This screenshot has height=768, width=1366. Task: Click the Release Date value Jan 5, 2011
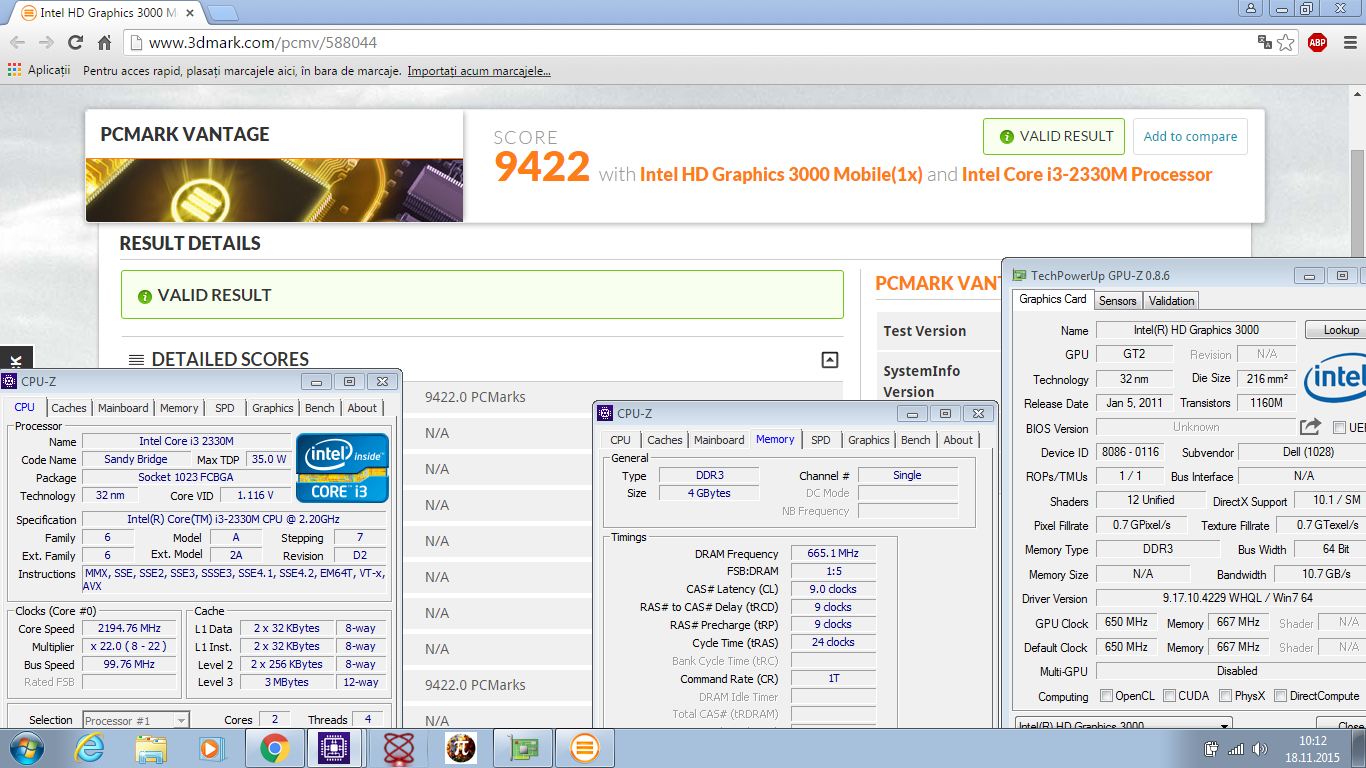[1134, 404]
